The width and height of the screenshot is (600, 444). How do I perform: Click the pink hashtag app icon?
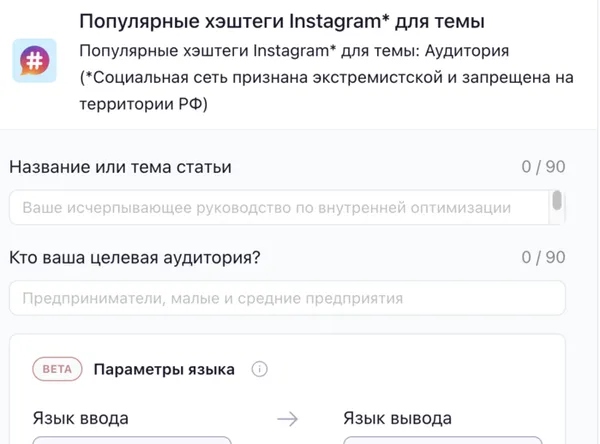(33, 61)
